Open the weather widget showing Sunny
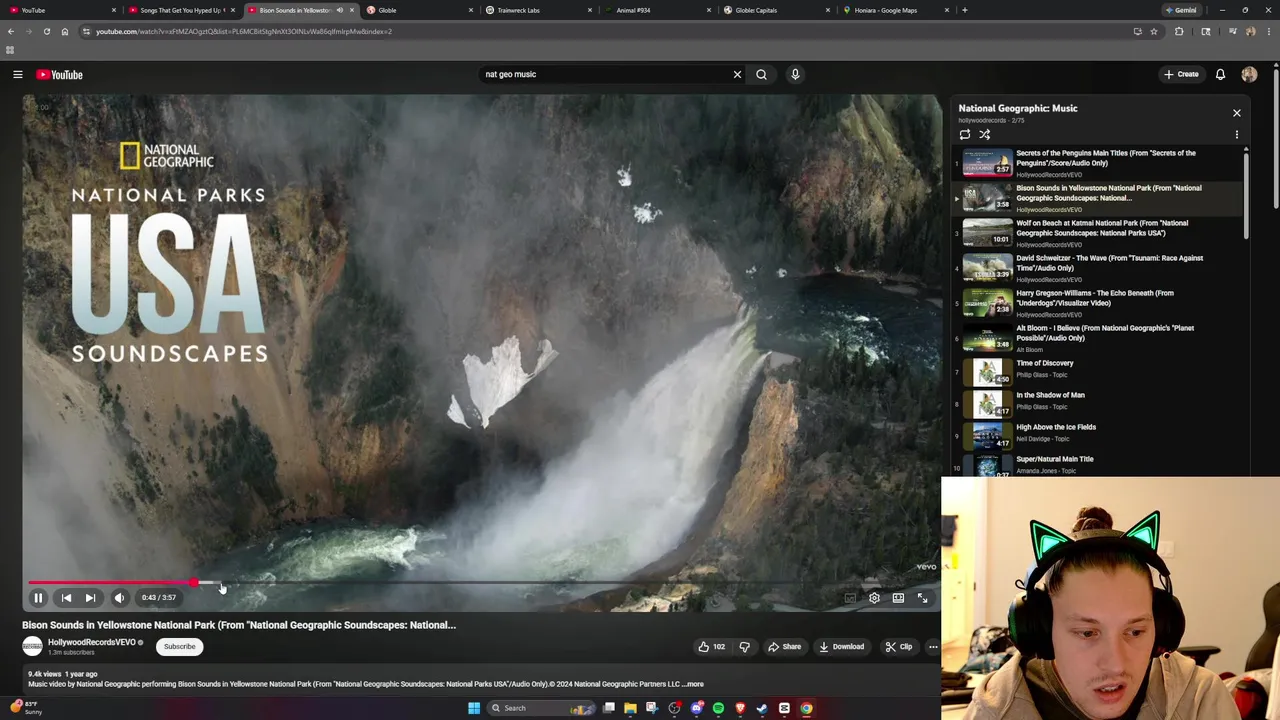Image resolution: width=1280 pixels, height=720 pixels. pos(26,708)
